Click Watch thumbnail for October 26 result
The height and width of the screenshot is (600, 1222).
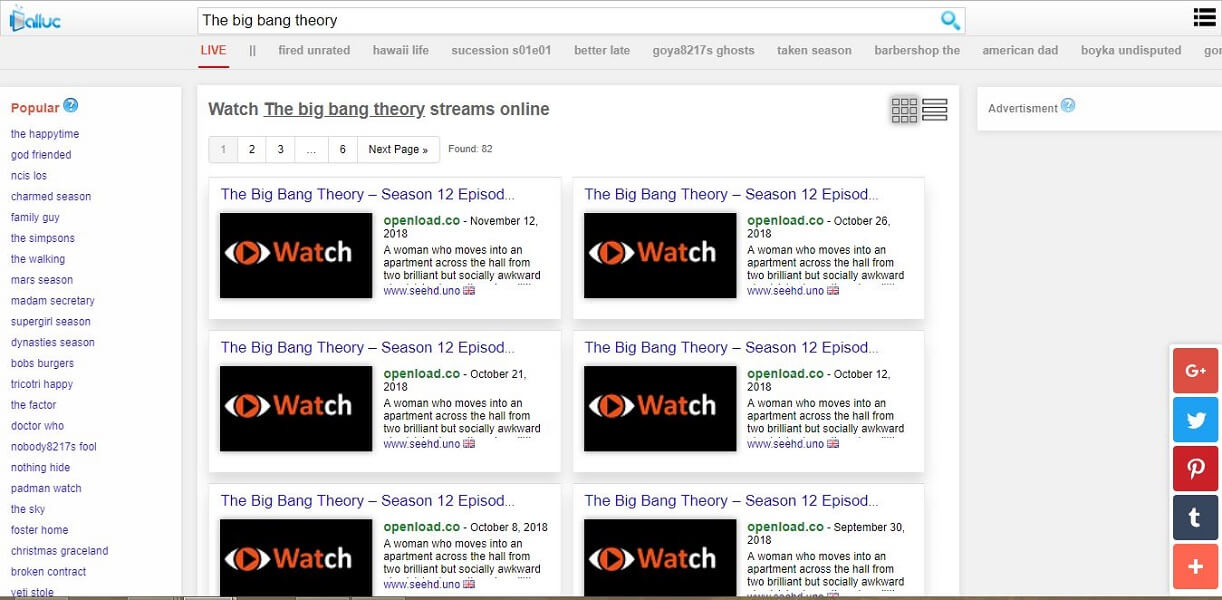click(660, 254)
